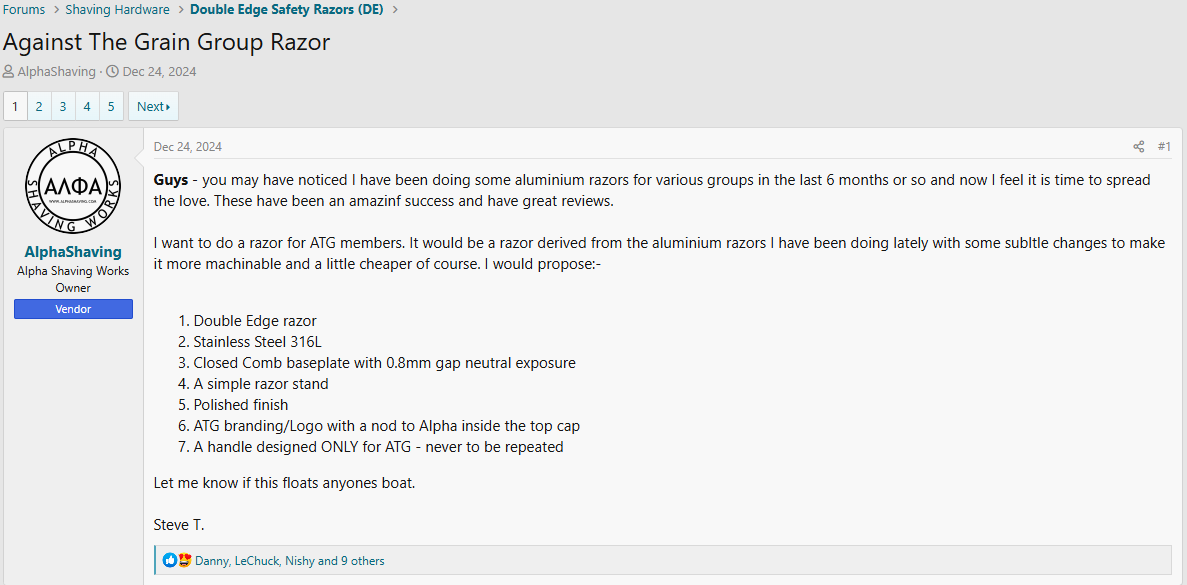Open Shaving Hardware breadcrumb link
This screenshot has height=585, width=1187.
(x=117, y=10)
